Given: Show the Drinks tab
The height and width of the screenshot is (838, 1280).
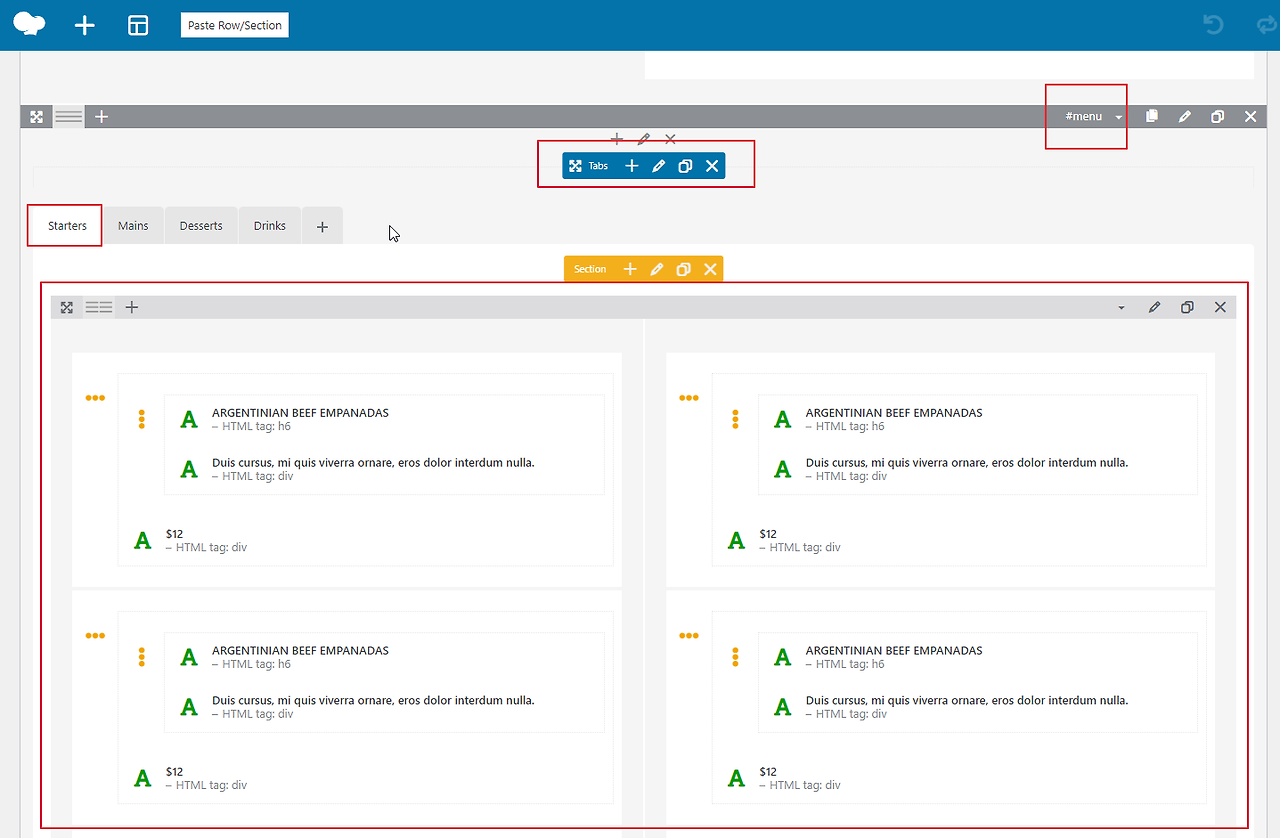Looking at the screenshot, I should coord(270,226).
